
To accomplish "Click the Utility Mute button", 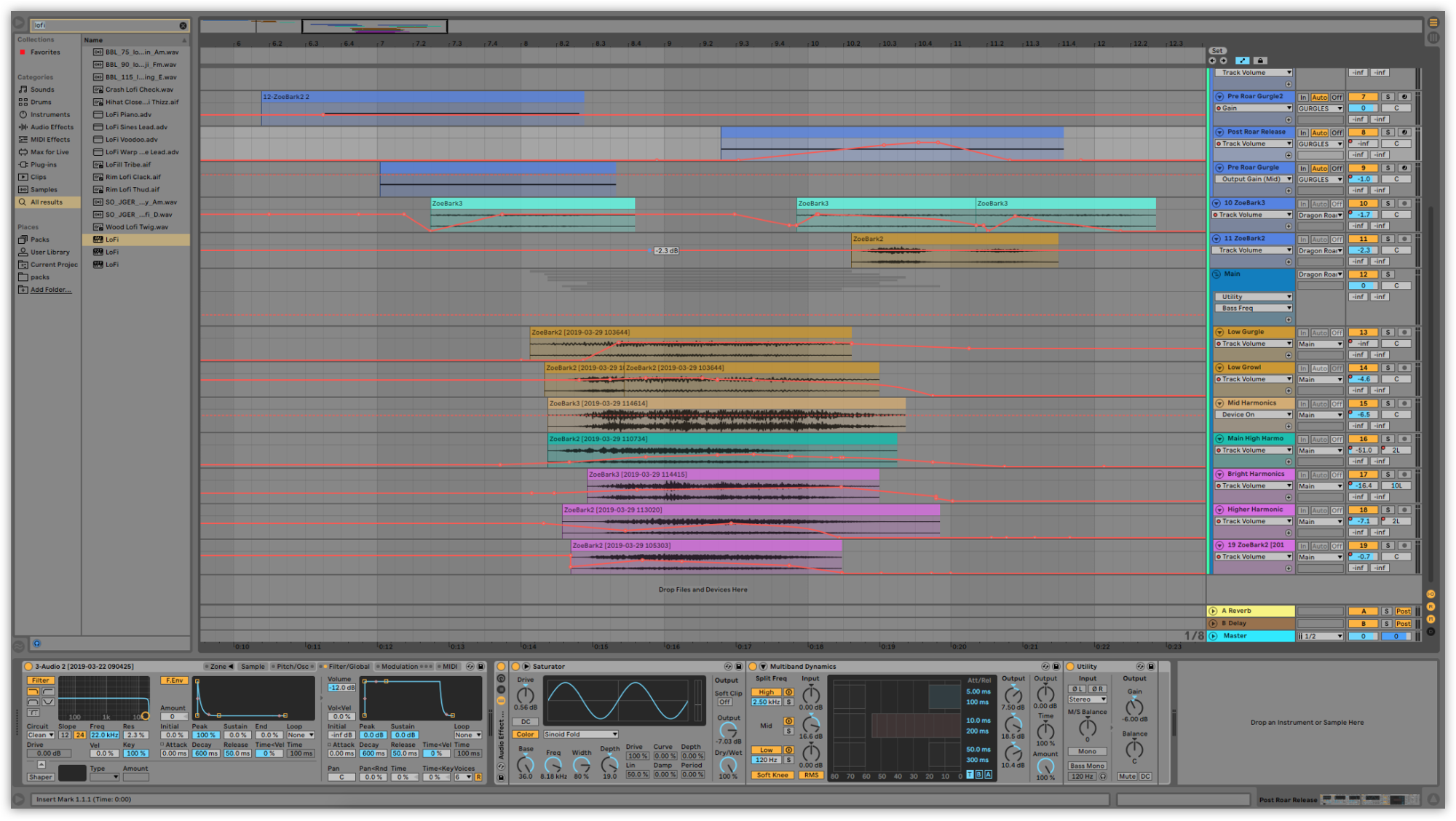I will coord(1127,777).
